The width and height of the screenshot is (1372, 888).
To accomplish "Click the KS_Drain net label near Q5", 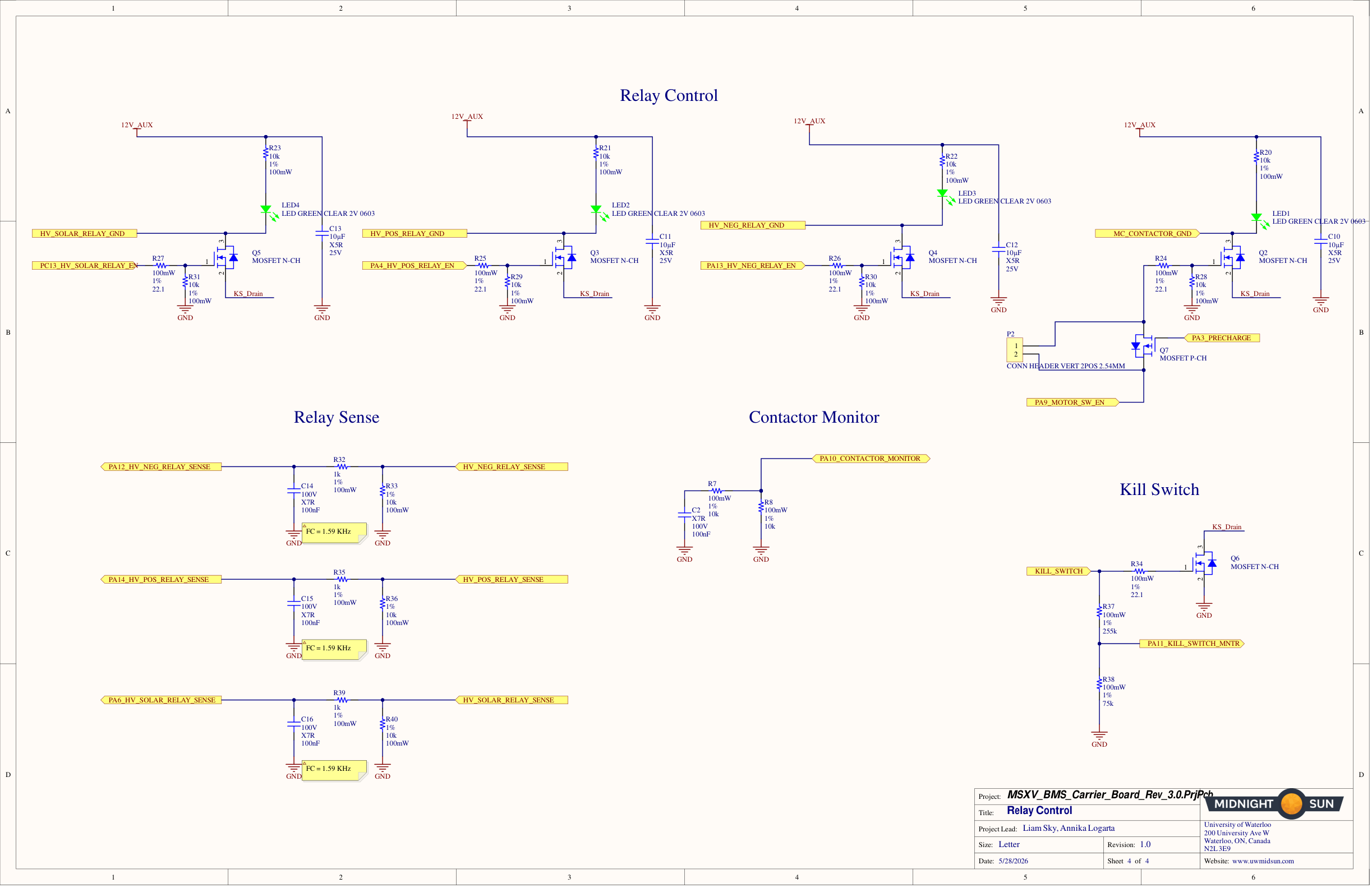I will [248, 294].
